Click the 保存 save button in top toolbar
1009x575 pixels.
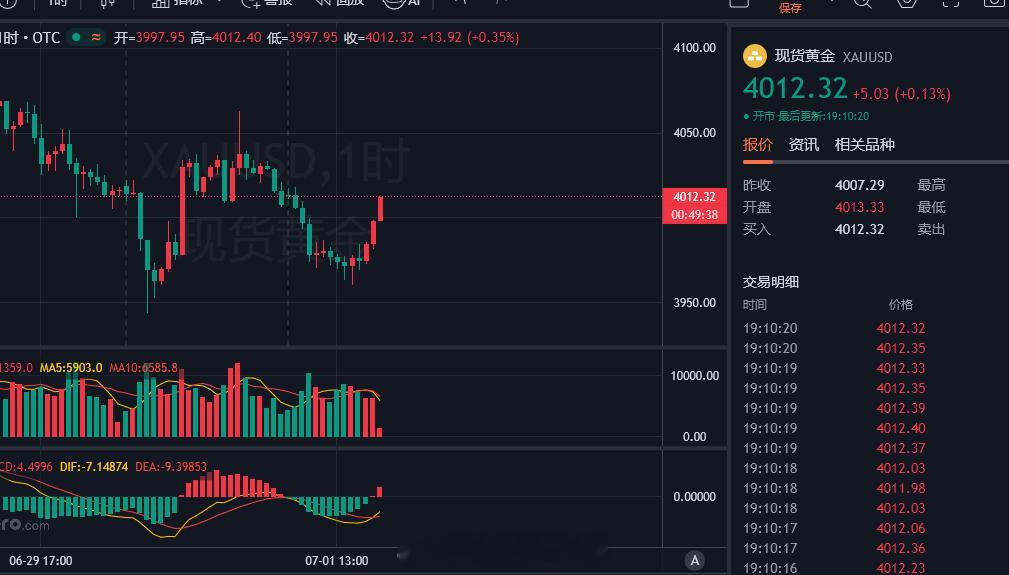[x=790, y=8]
